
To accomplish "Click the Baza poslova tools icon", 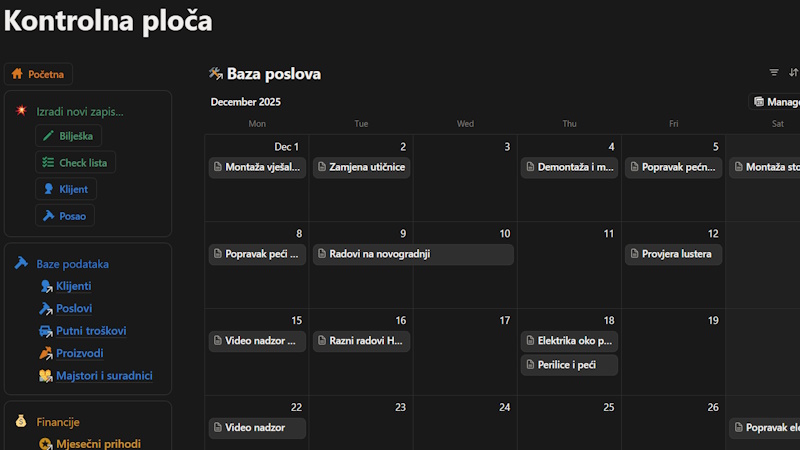I will [x=215, y=74].
